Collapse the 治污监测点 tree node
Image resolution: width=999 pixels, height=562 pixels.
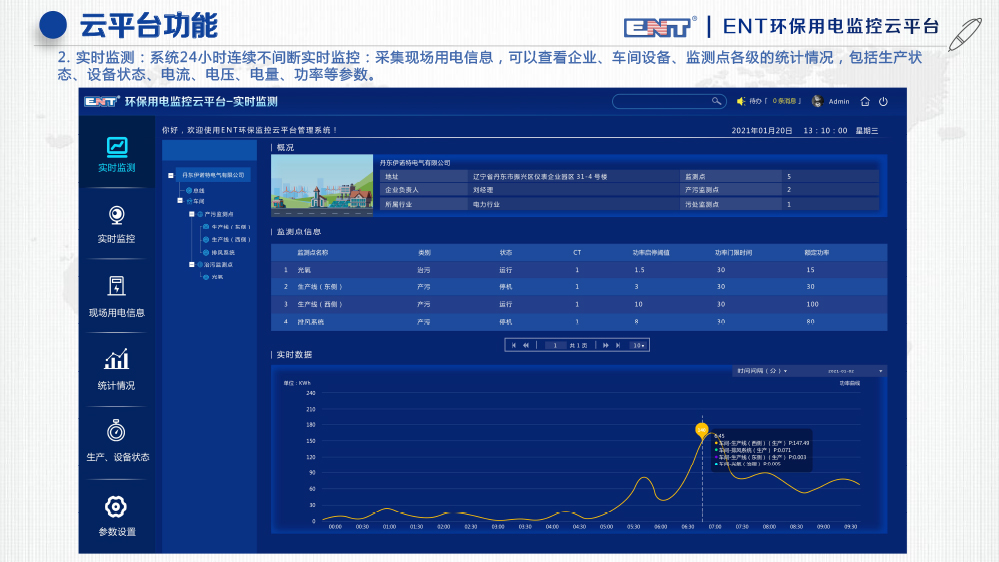[x=192, y=265]
